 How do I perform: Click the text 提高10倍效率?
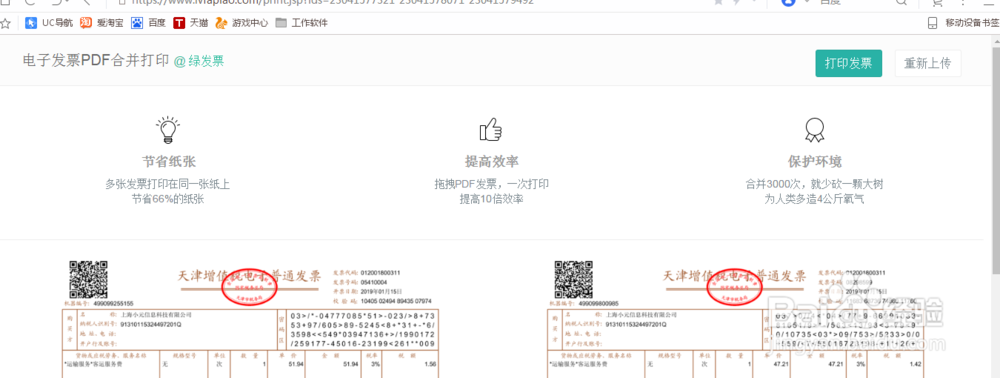pyautogui.click(x=492, y=199)
